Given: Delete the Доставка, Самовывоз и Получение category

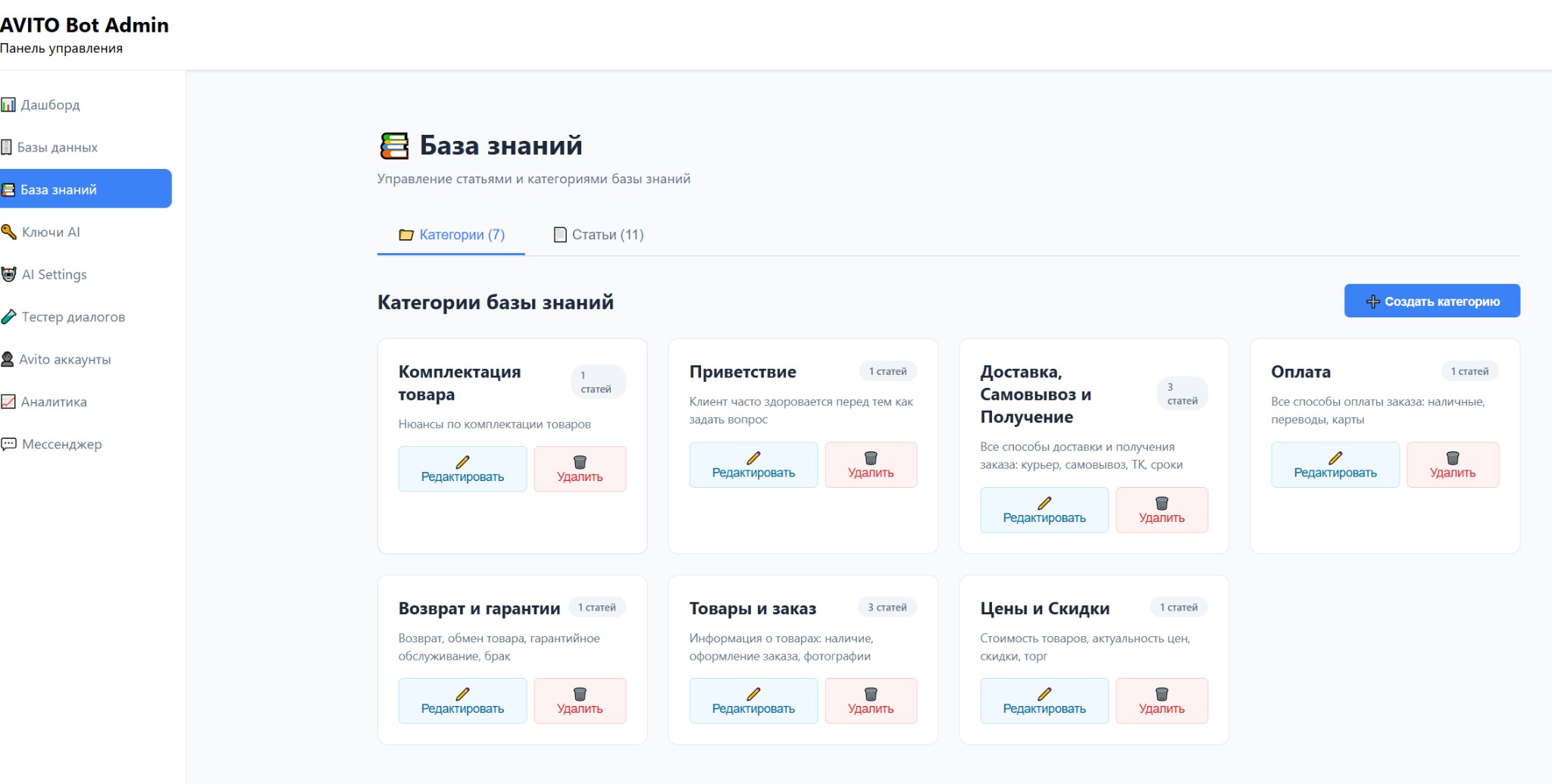Looking at the screenshot, I should coord(1161,510).
